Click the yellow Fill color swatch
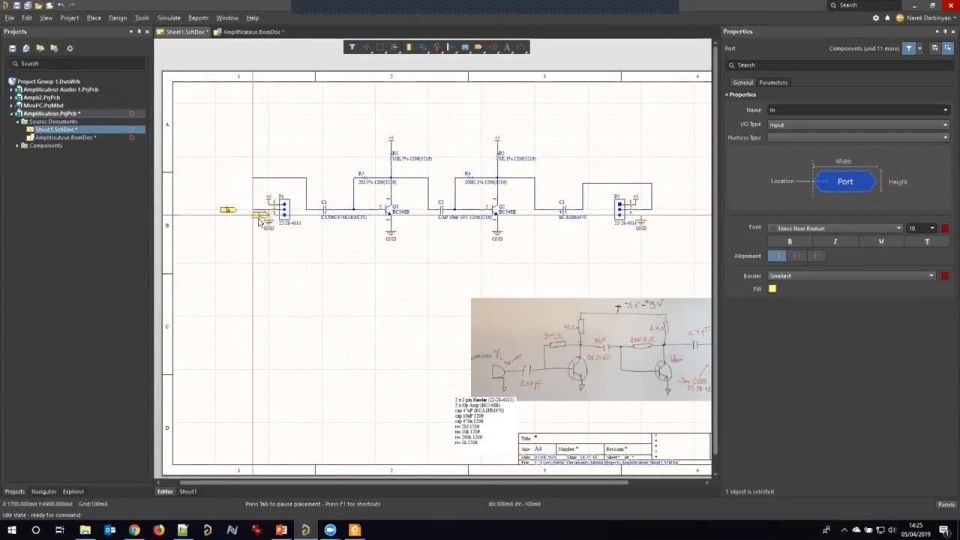 click(773, 288)
